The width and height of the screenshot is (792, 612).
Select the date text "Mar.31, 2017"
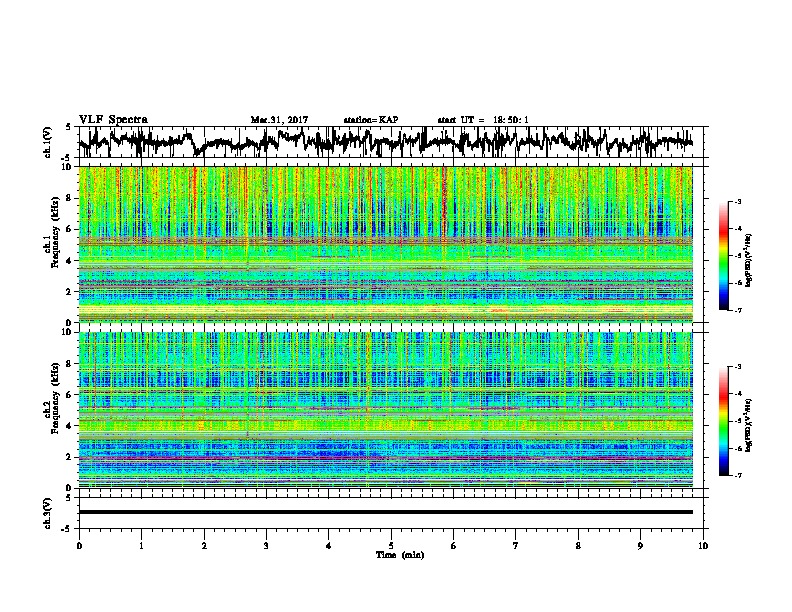[279, 120]
